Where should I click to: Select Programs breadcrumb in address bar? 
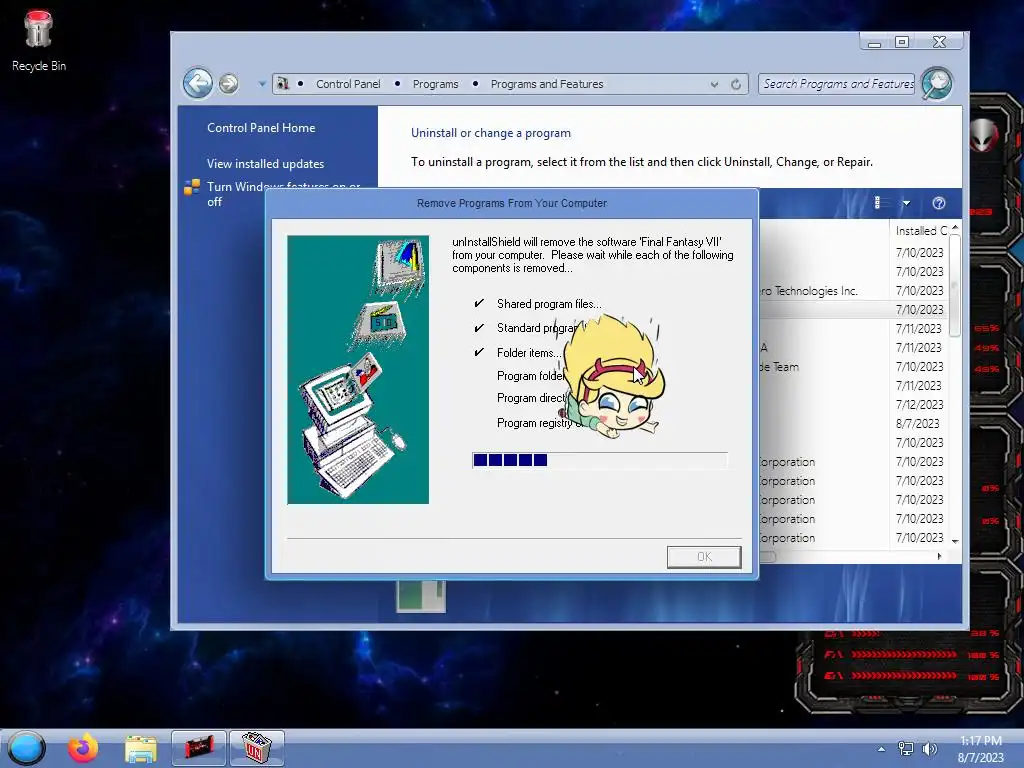pyautogui.click(x=435, y=84)
